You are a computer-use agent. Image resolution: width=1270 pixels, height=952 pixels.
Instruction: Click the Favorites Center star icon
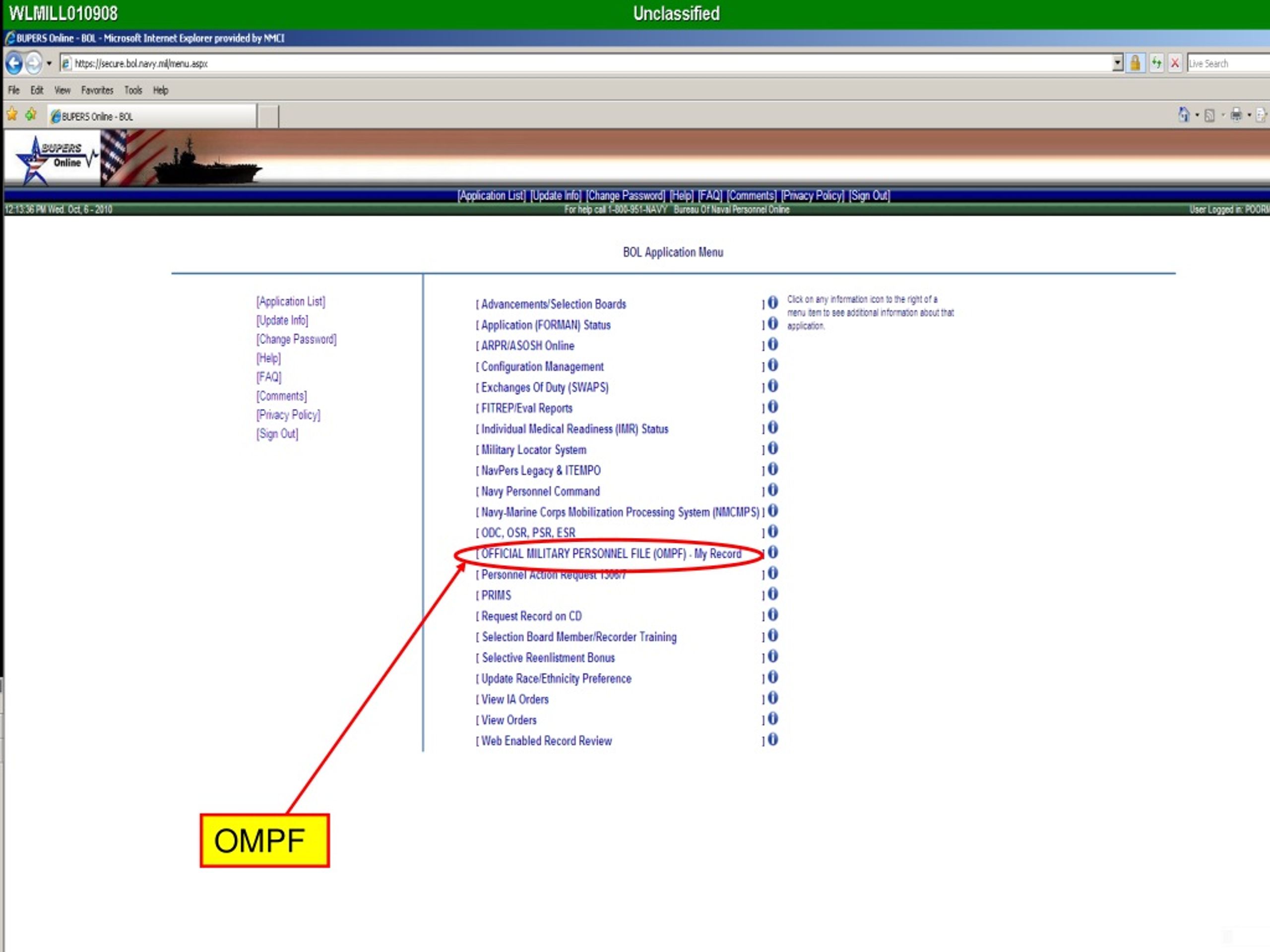click(x=12, y=116)
